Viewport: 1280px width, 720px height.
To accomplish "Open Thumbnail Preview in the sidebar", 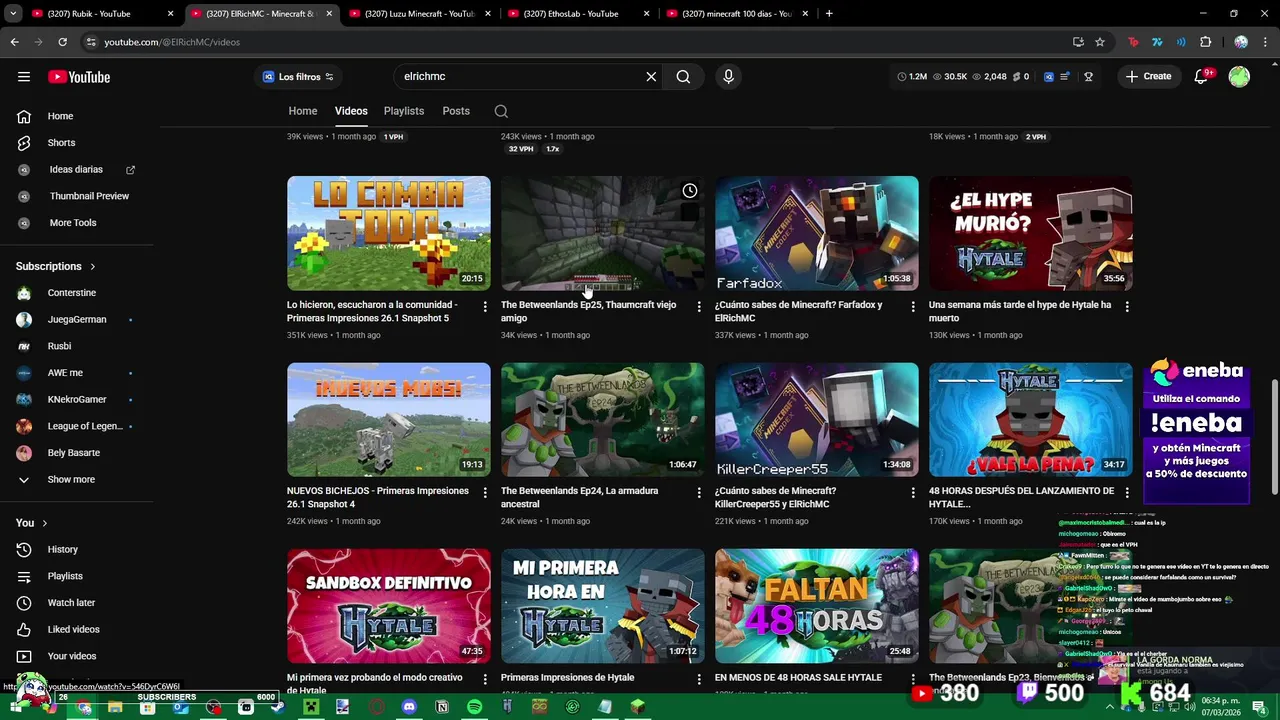I will click(x=89, y=196).
